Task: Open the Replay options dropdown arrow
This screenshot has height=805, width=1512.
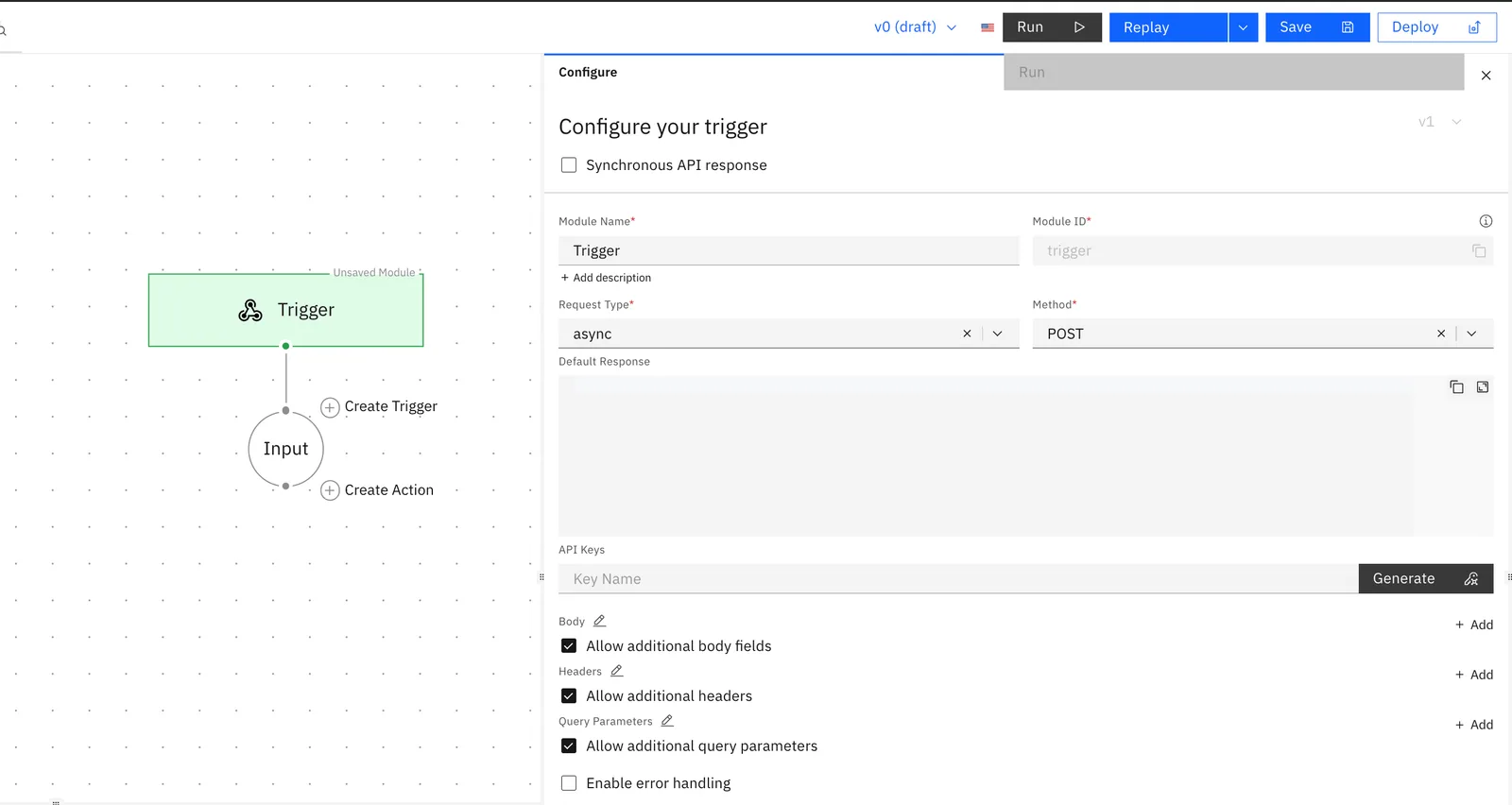Action: (1243, 27)
